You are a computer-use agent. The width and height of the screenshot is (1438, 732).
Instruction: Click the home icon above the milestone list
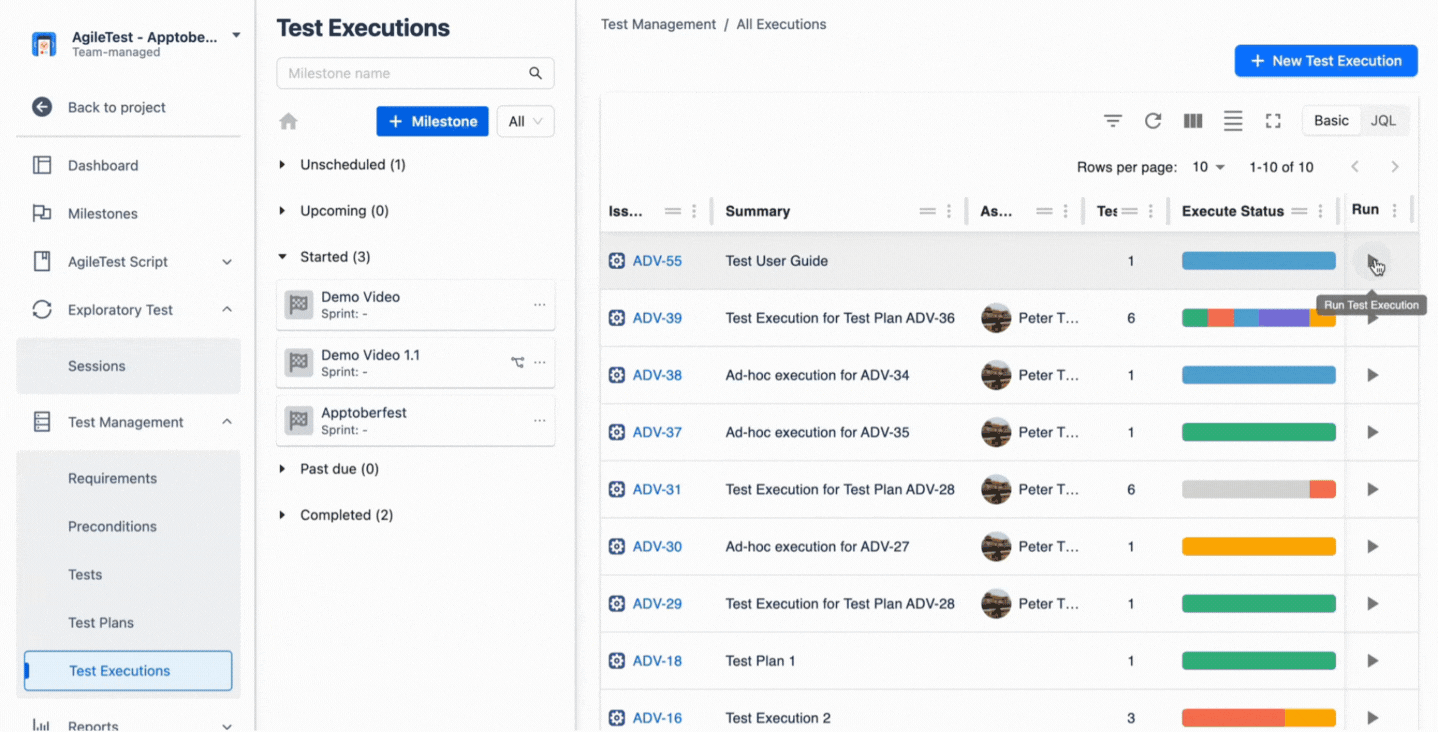tap(288, 120)
